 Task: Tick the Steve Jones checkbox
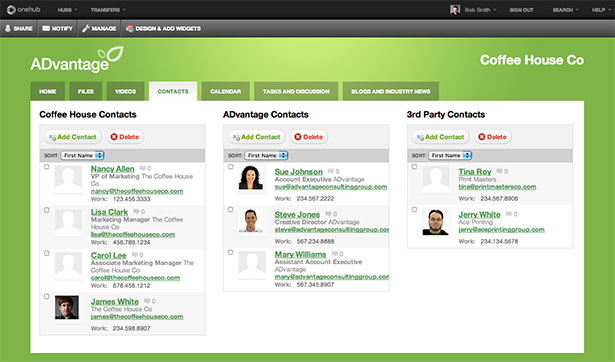click(231, 209)
